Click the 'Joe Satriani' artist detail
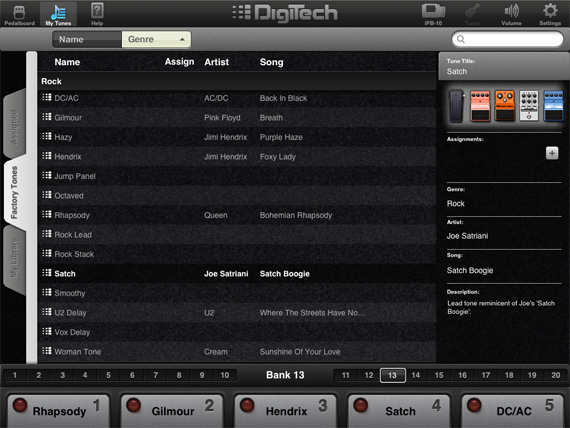This screenshot has width=570, height=428. (x=467, y=236)
